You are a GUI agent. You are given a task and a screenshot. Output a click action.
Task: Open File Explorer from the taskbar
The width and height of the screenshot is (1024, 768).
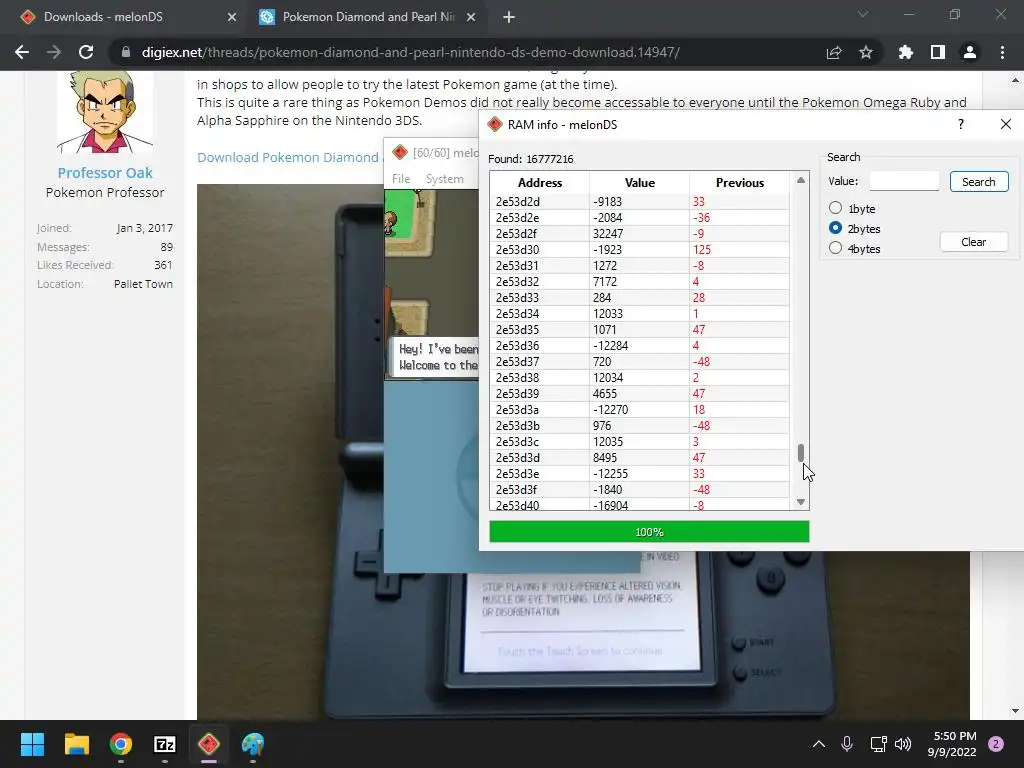tap(76, 744)
